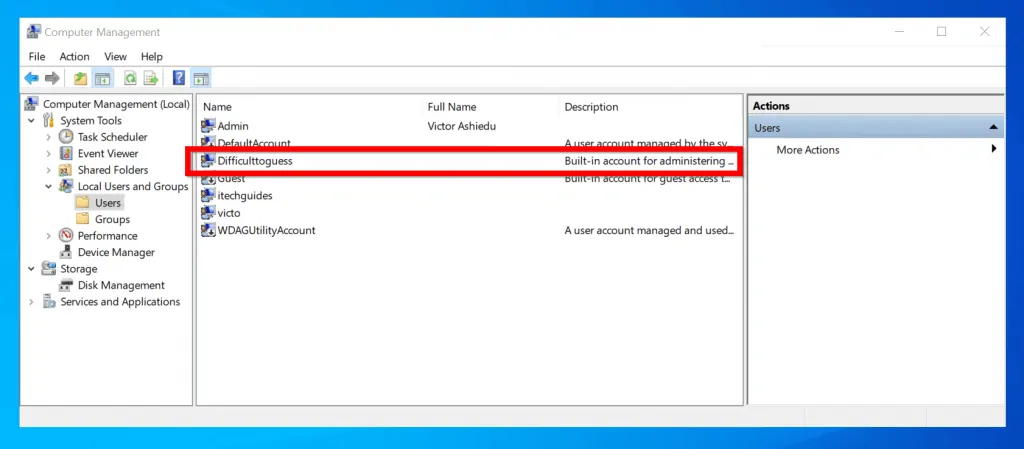The width and height of the screenshot is (1024, 449).
Task: Open the View menu
Action: pos(115,57)
